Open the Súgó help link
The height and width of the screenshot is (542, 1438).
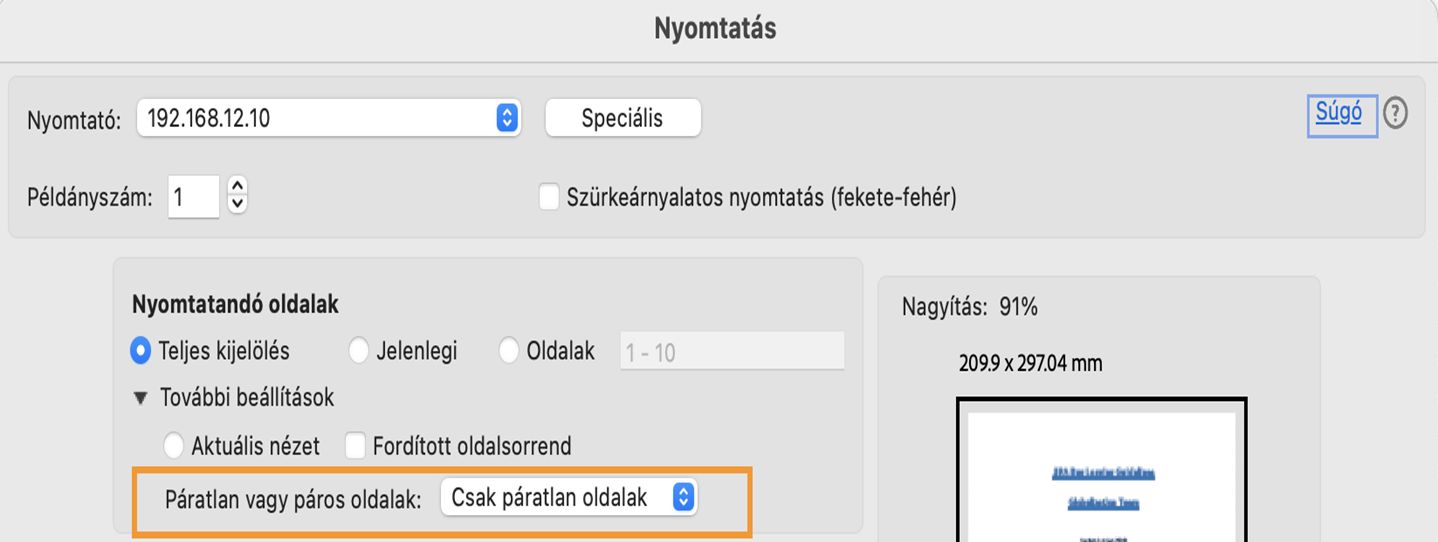point(1339,113)
